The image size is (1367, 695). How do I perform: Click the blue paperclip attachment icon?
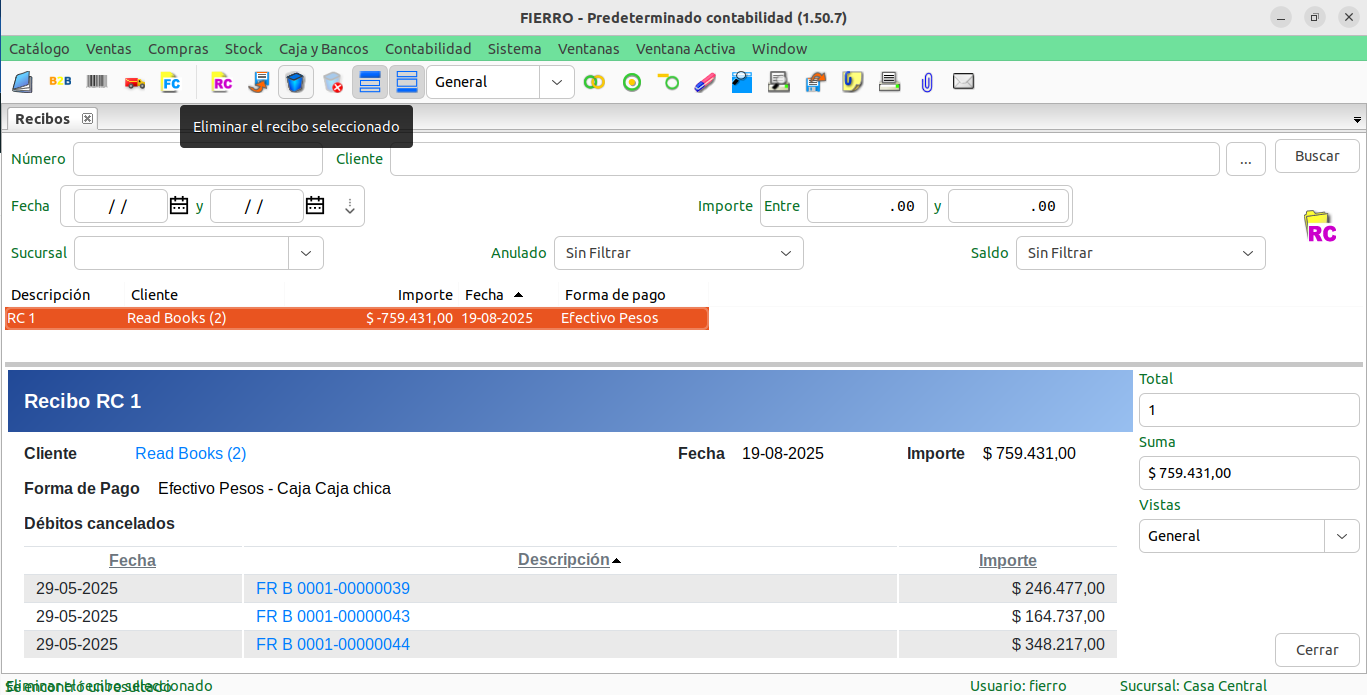[927, 82]
